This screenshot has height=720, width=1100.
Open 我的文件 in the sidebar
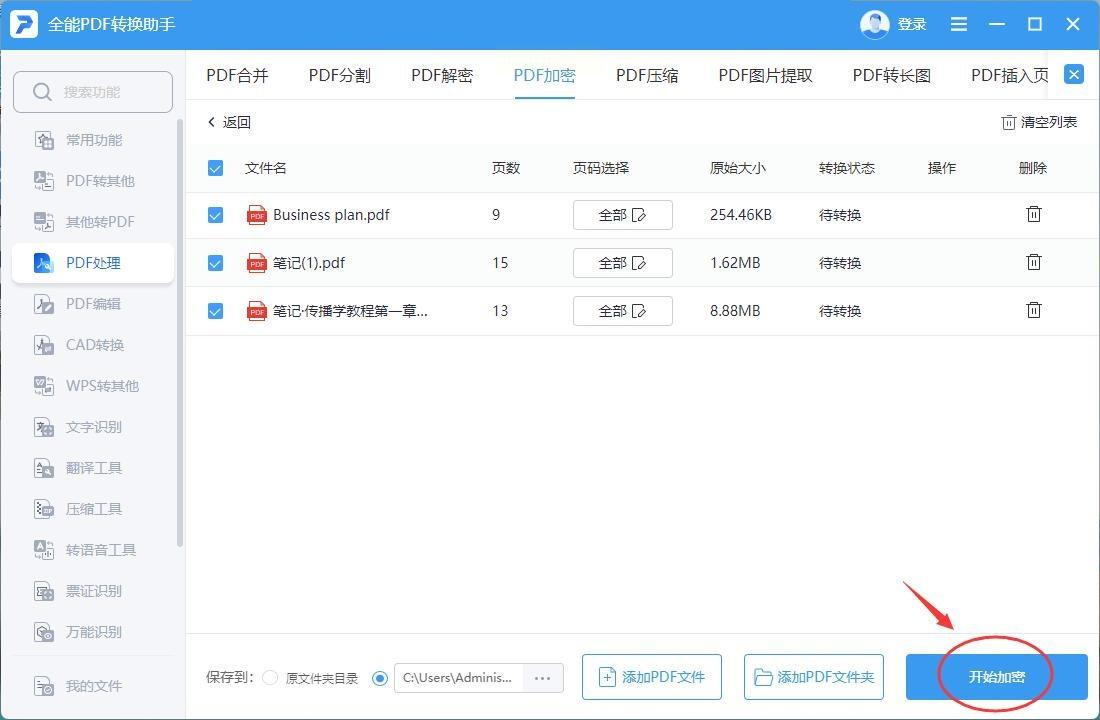93,686
